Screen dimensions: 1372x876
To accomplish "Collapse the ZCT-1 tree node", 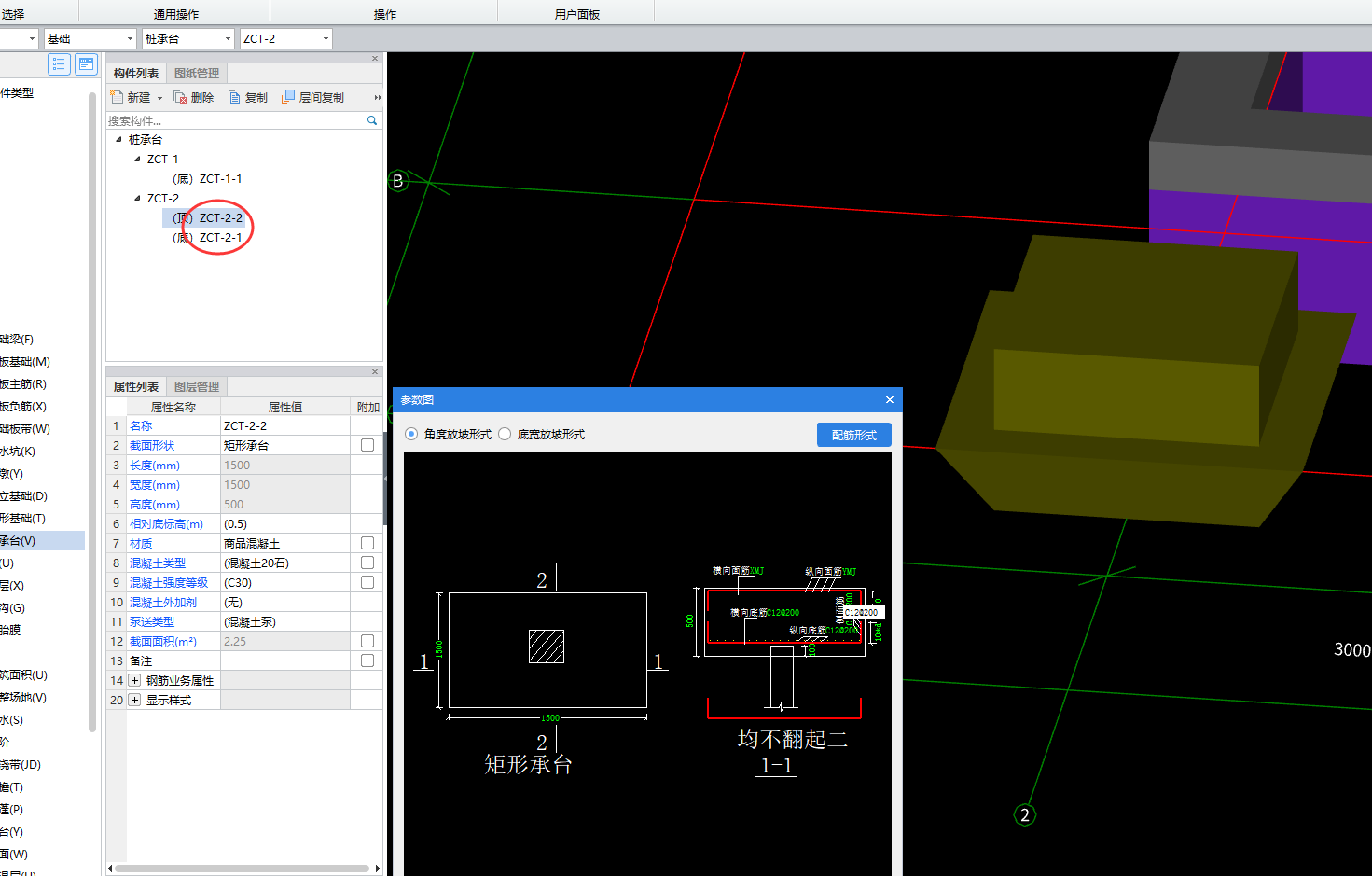I will (x=137, y=159).
